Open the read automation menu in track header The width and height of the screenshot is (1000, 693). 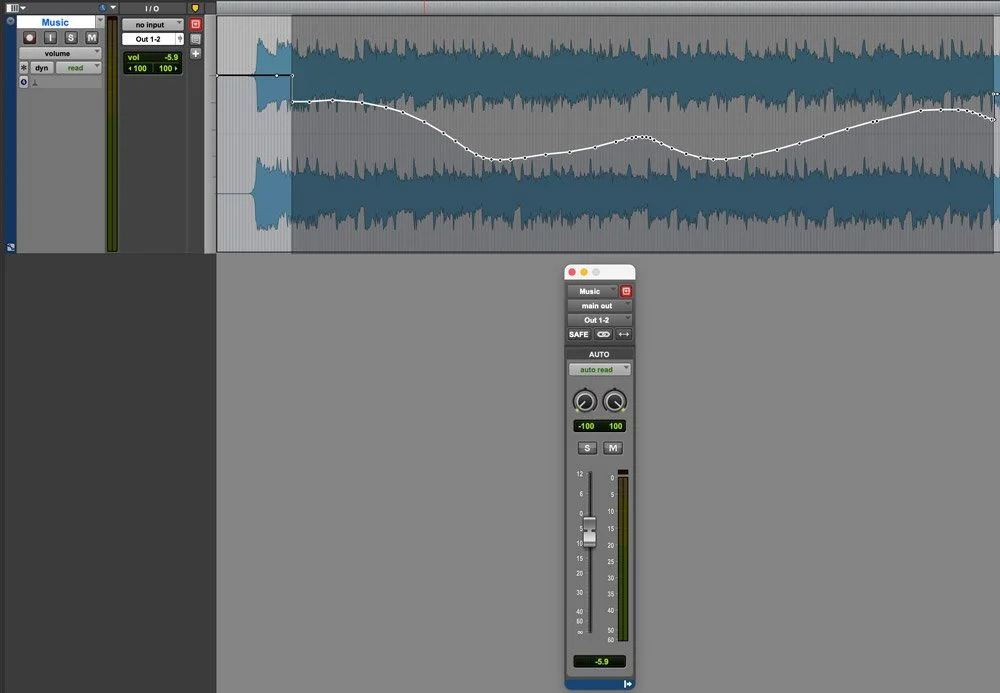(x=78, y=67)
